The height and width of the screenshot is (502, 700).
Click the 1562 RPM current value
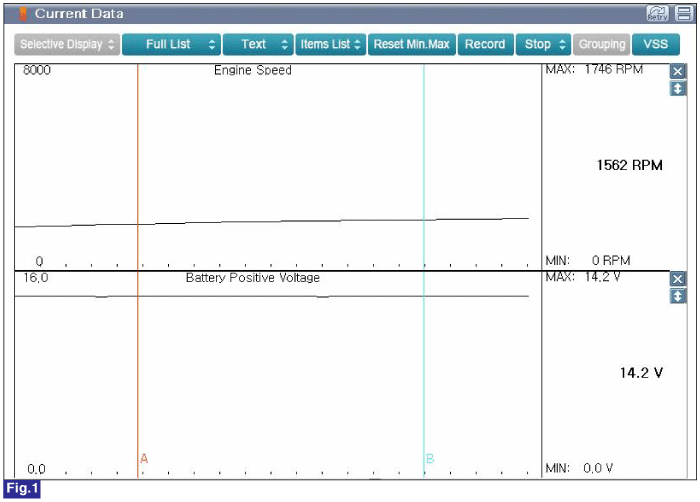coord(629,165)
